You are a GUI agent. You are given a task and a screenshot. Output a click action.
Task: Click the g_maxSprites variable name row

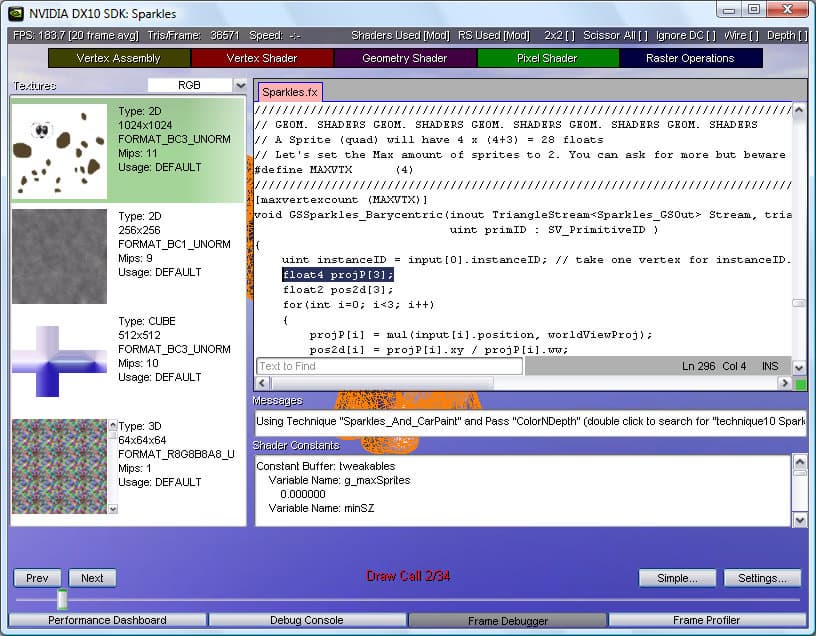tap(339, 480)
